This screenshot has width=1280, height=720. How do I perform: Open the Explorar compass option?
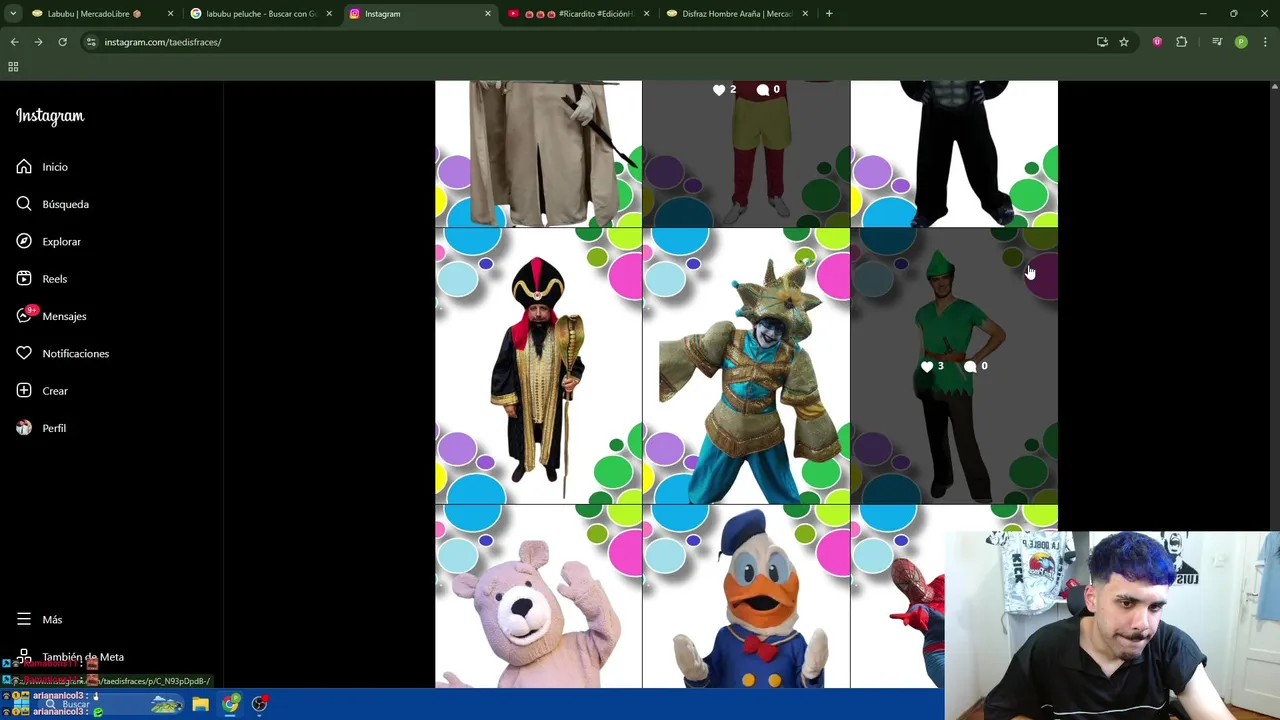click(x=49, y=242)
